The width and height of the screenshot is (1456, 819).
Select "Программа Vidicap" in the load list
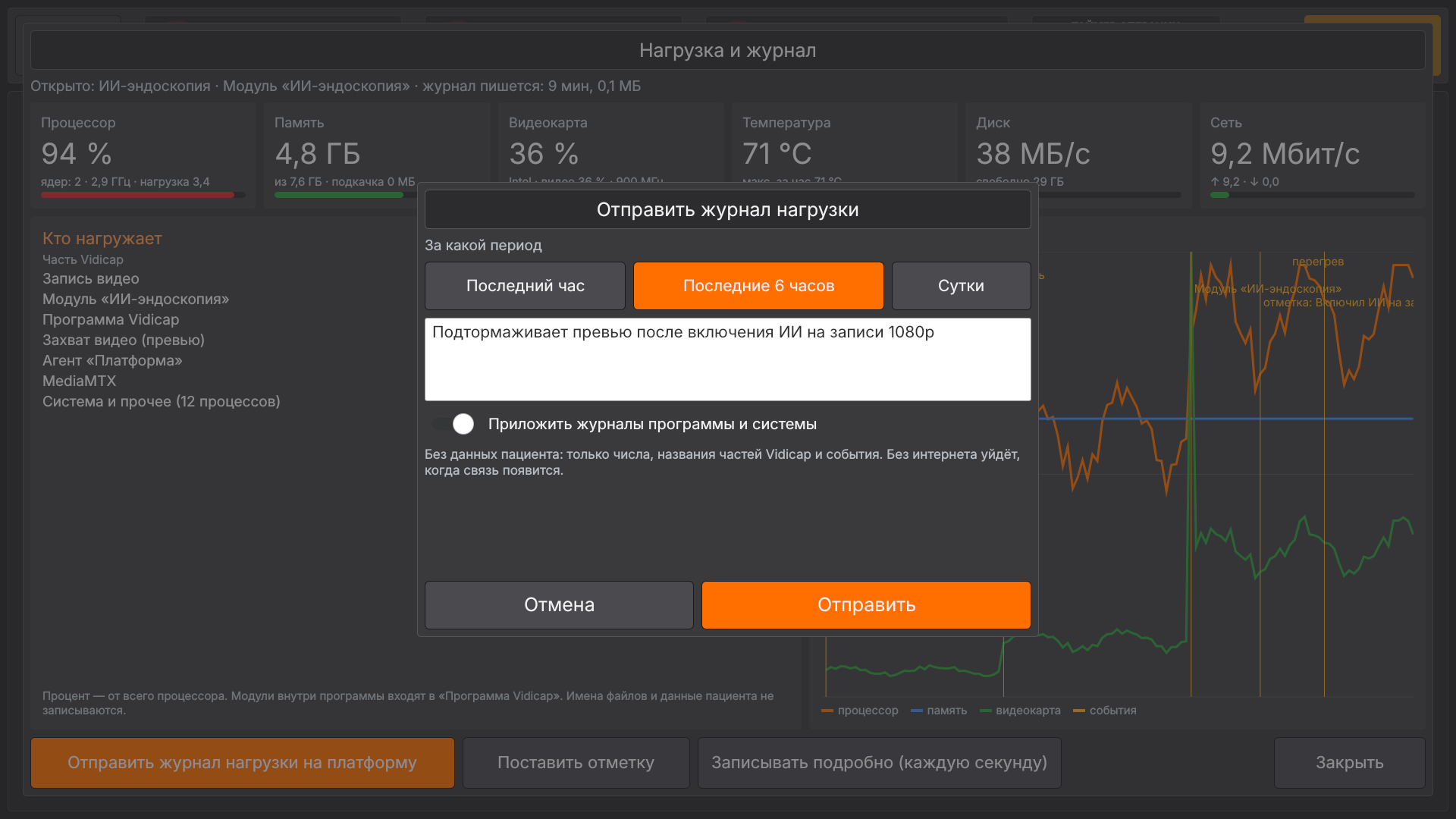coord(111,320)
